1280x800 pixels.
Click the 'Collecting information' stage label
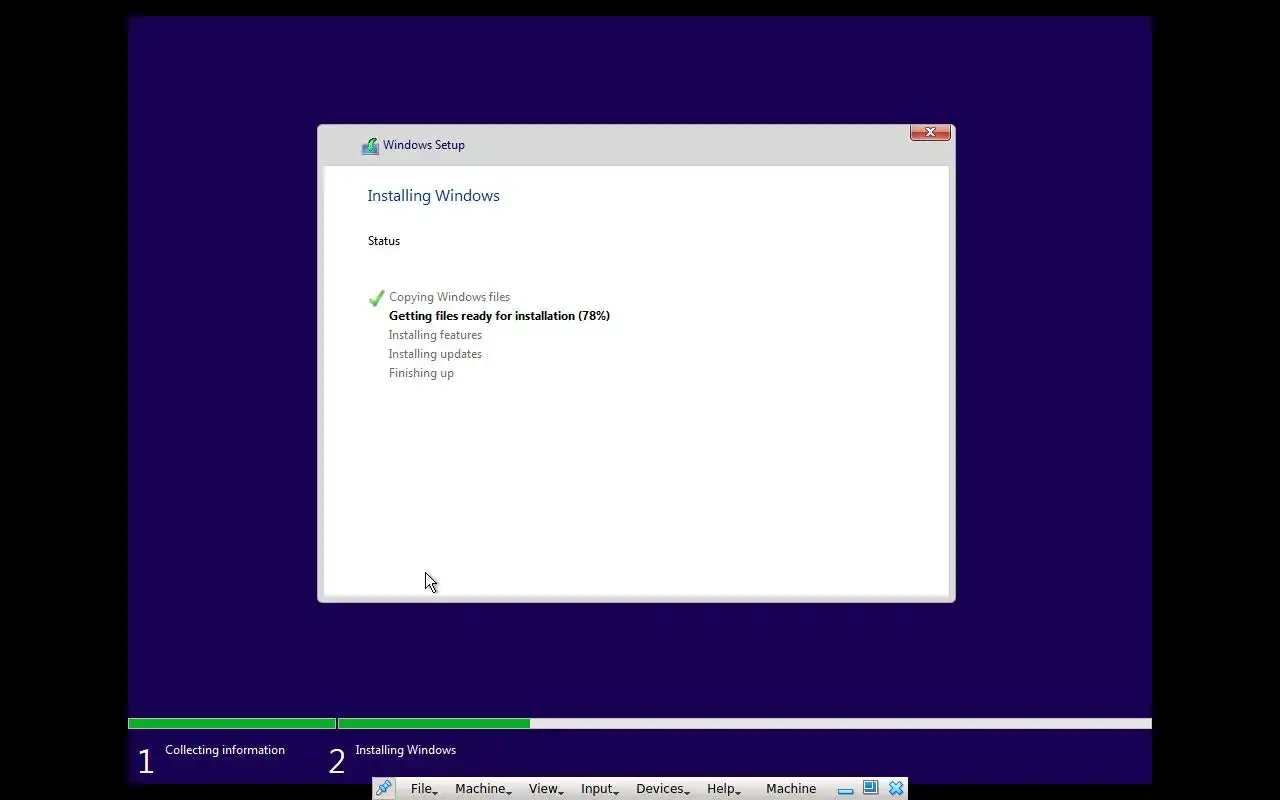click(225, 750)
